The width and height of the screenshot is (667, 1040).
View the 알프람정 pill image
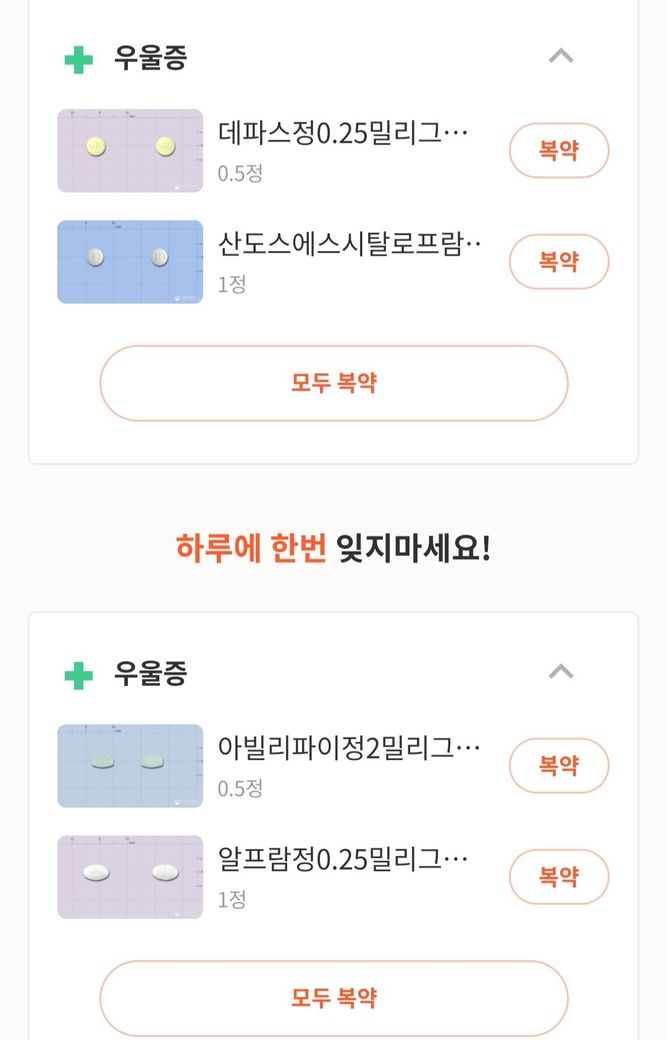(130, 876)
